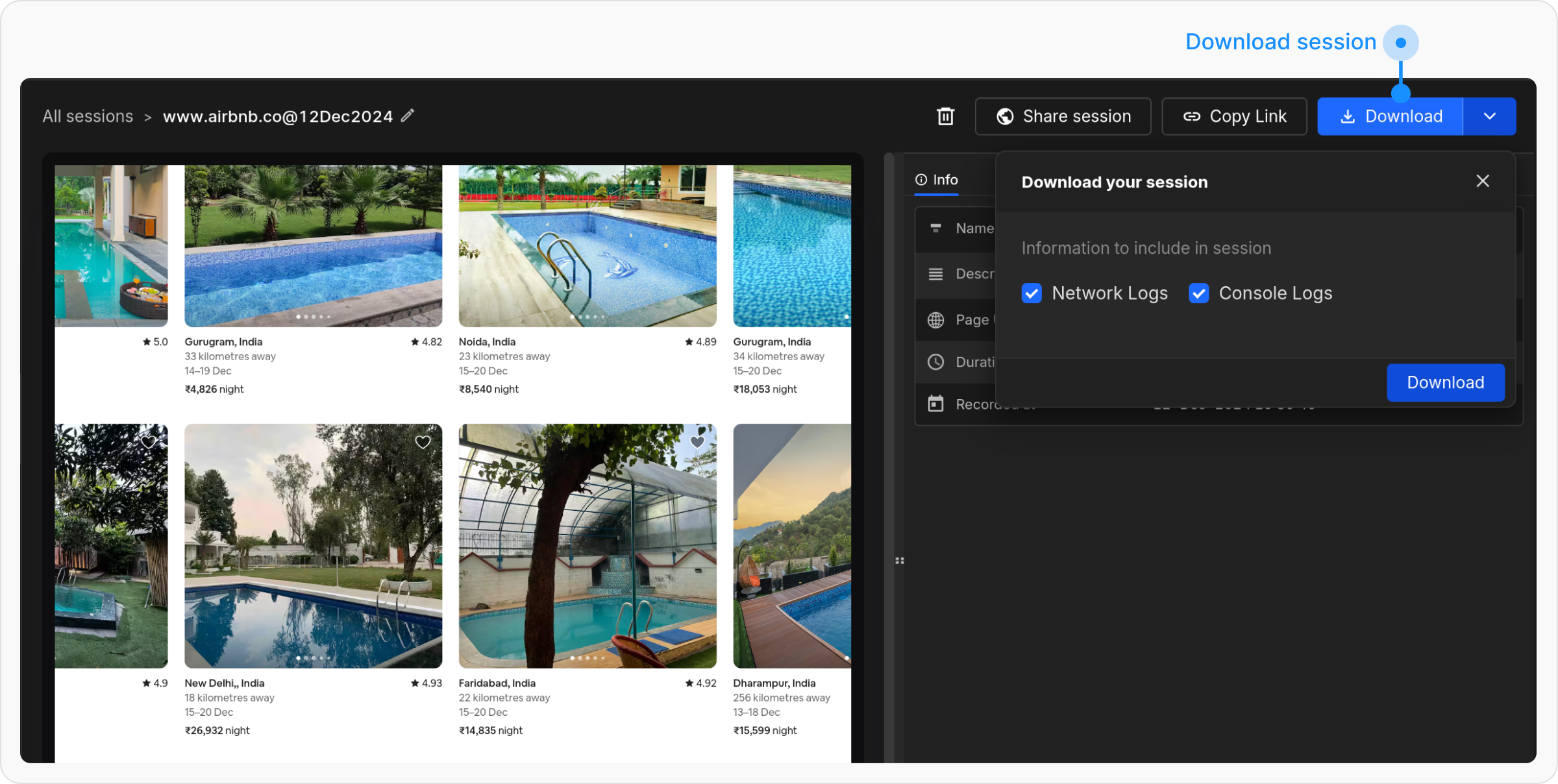Click the Copy Link button
1558x784 pixels.
point(1234,117)
